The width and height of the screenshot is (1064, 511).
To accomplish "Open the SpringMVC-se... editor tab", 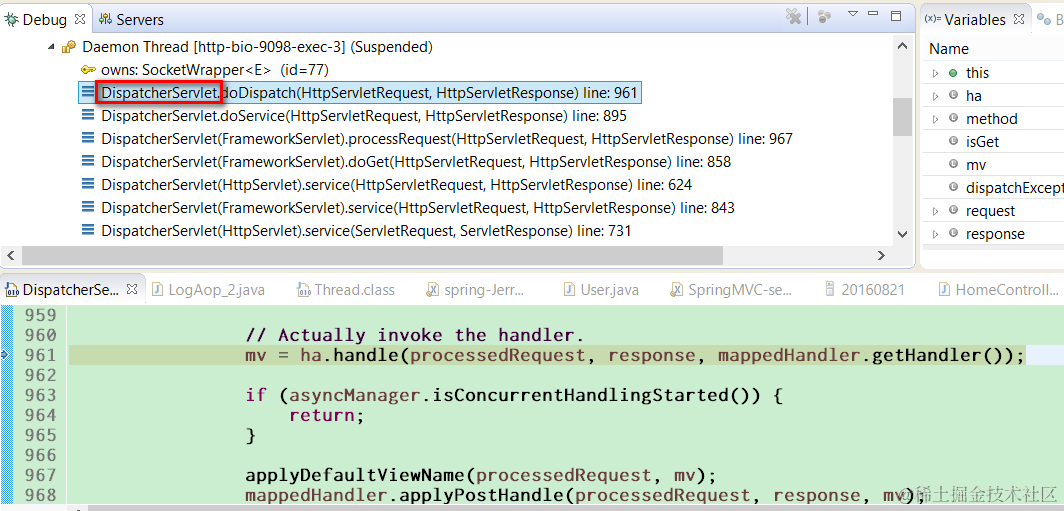I will pyautogui.click(x=731, y=290).
